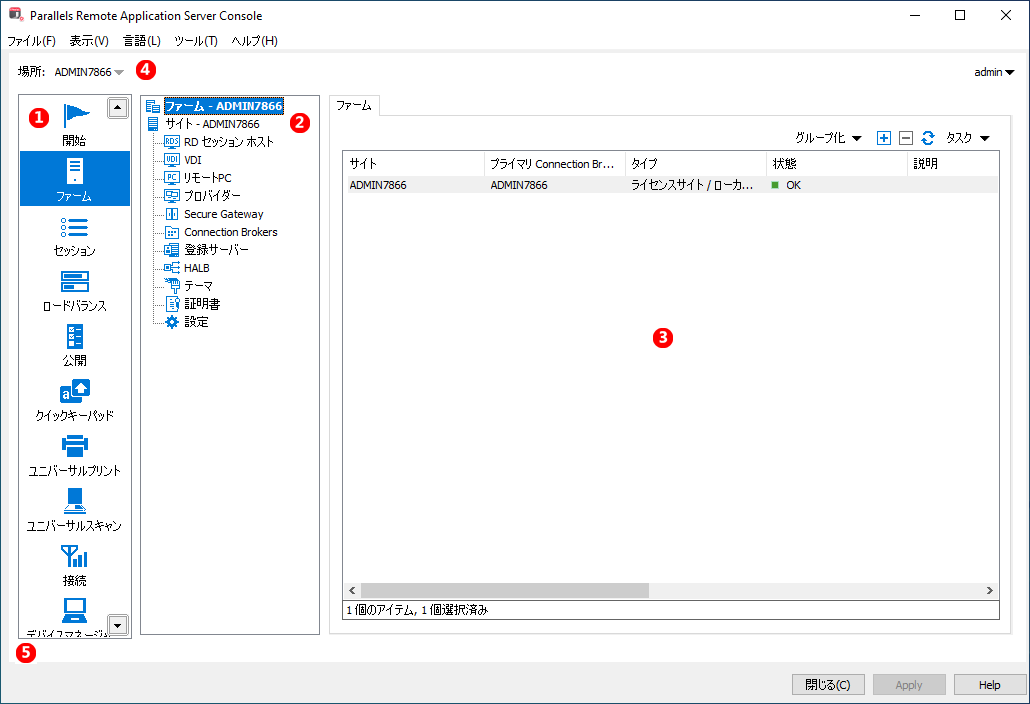Open the 表示(V) menu

pos(89,41)
